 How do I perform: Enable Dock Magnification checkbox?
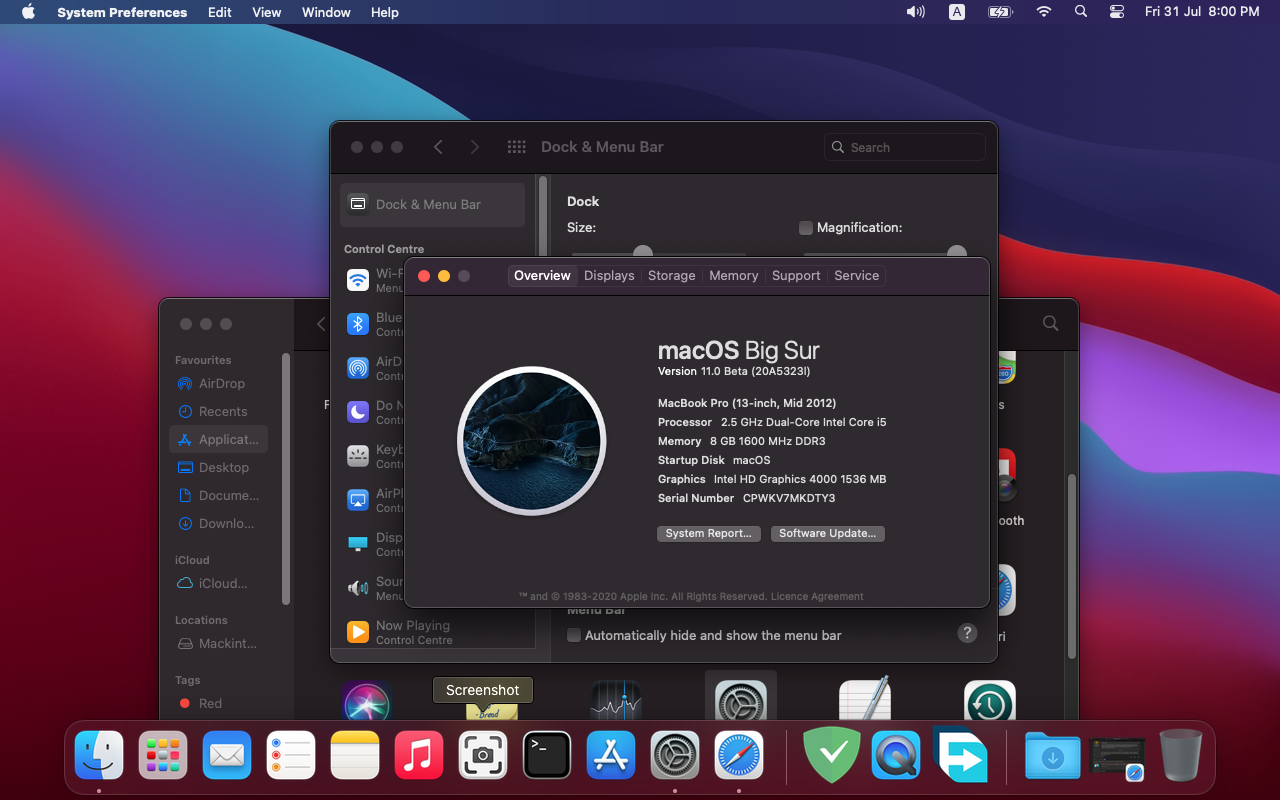pyautogui.click(x=806, y=228)
